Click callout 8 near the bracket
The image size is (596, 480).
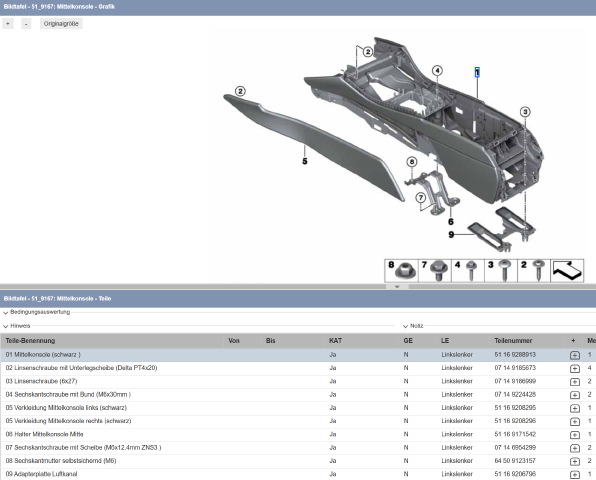coord(412,162)
